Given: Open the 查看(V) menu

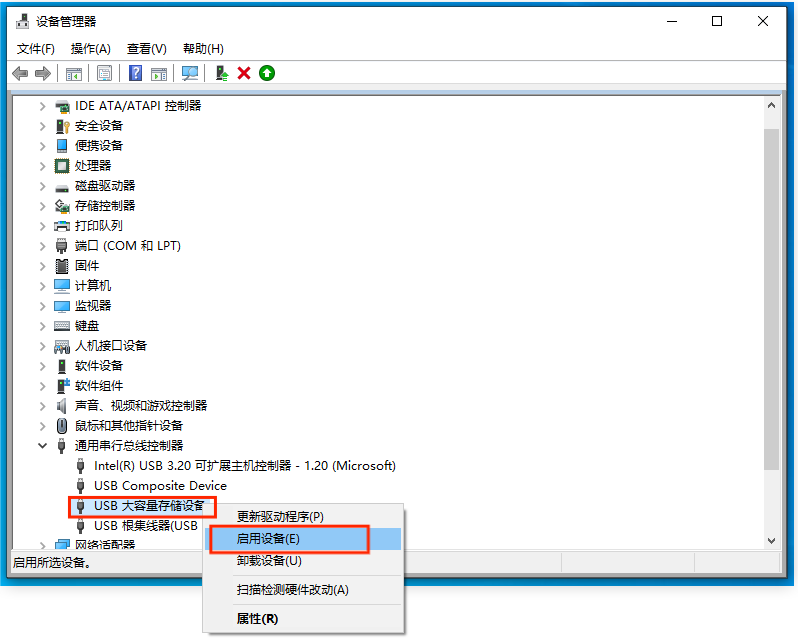Looking at the screenshot, I should click(x=147, y=49).
